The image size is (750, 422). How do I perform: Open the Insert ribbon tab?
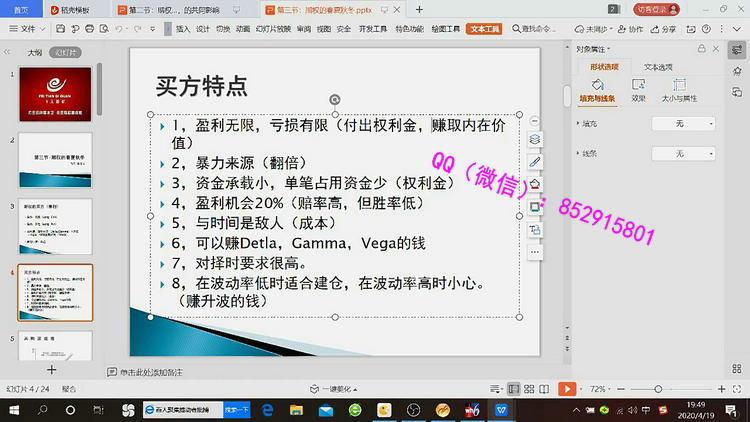(183, 29)
